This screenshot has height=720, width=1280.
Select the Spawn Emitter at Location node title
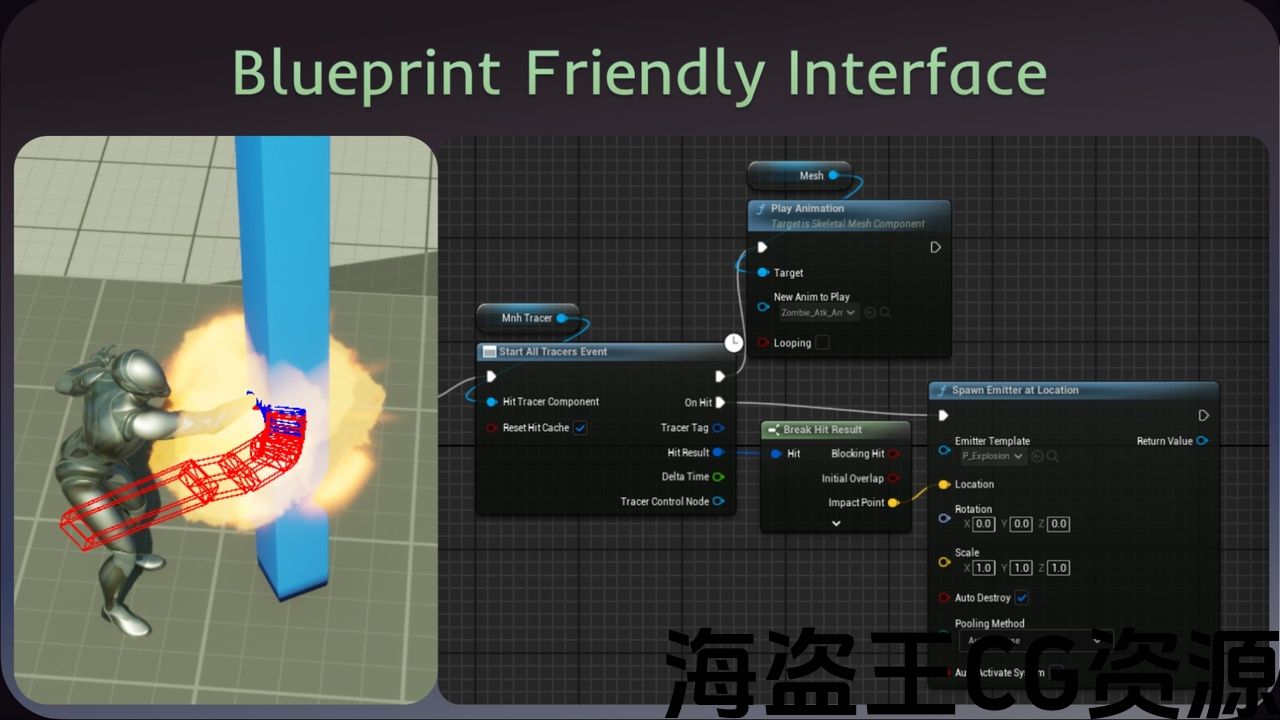click(x=1014, y=390)
